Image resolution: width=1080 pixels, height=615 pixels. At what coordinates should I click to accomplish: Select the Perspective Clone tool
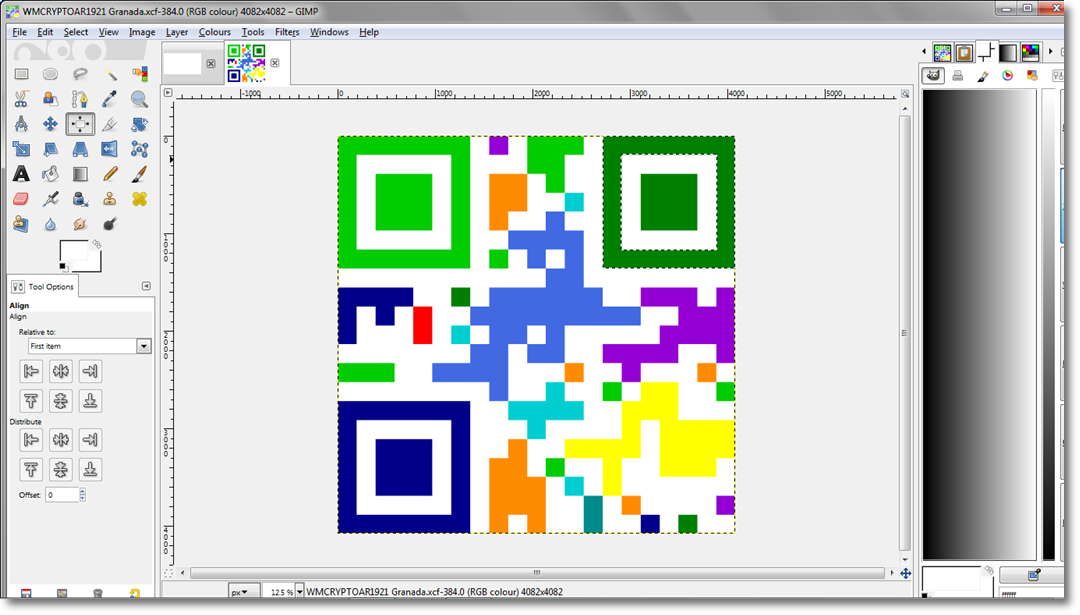click(21, 224)
